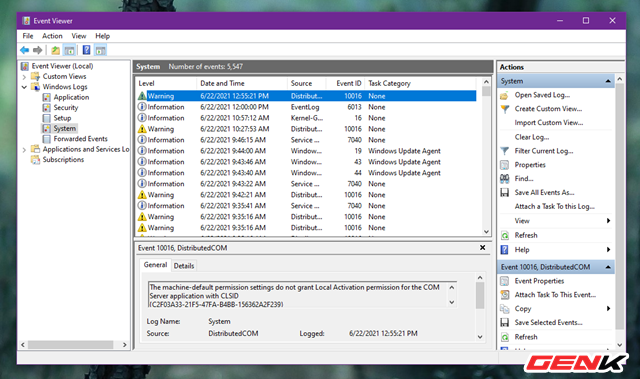Viewport: 640px width, 379px height.
Task: Click Save All Events As disk icon
Action: click(x=505, y=193)
